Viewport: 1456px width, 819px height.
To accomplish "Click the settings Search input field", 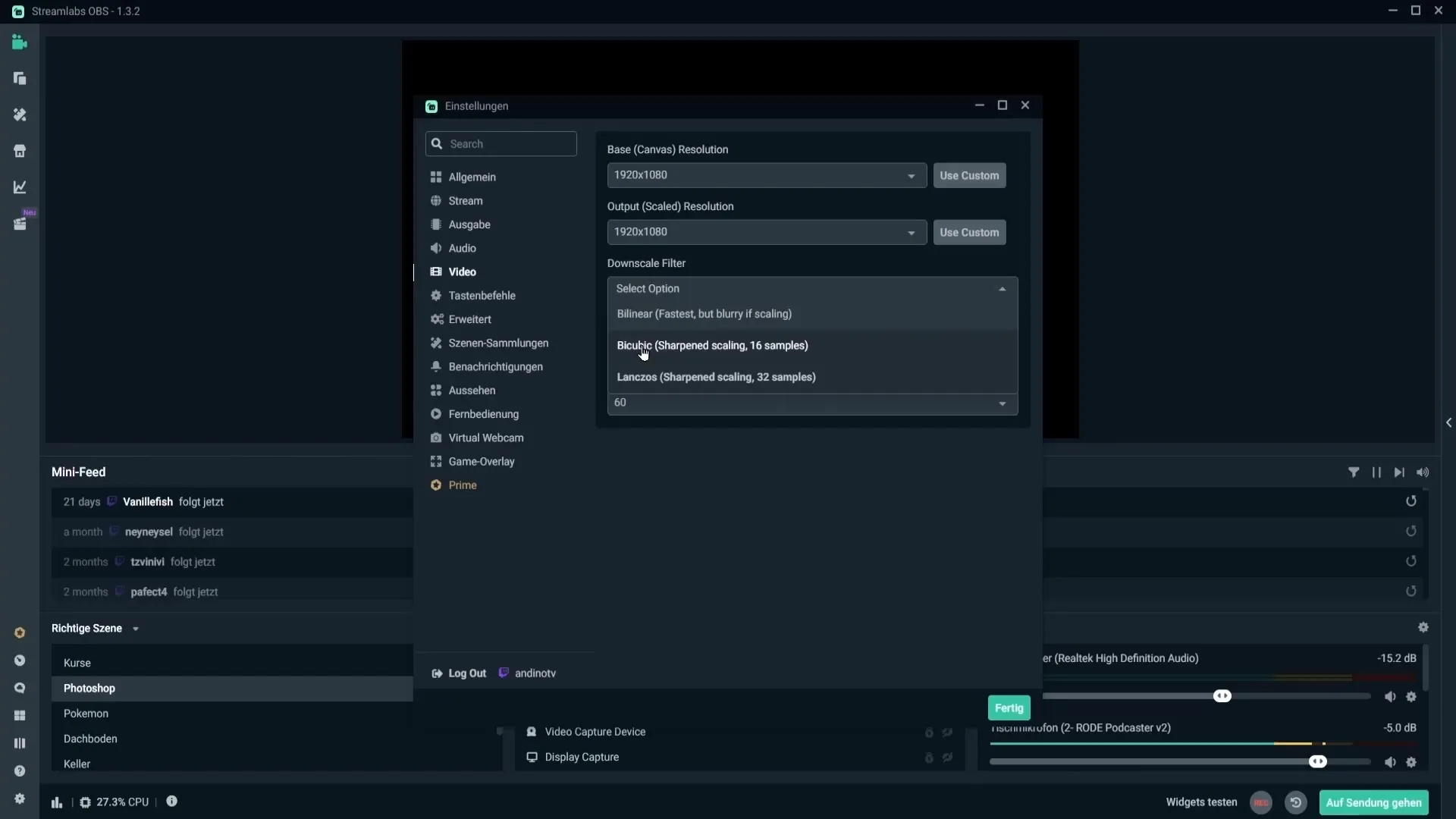I will (x=501, y=144).
